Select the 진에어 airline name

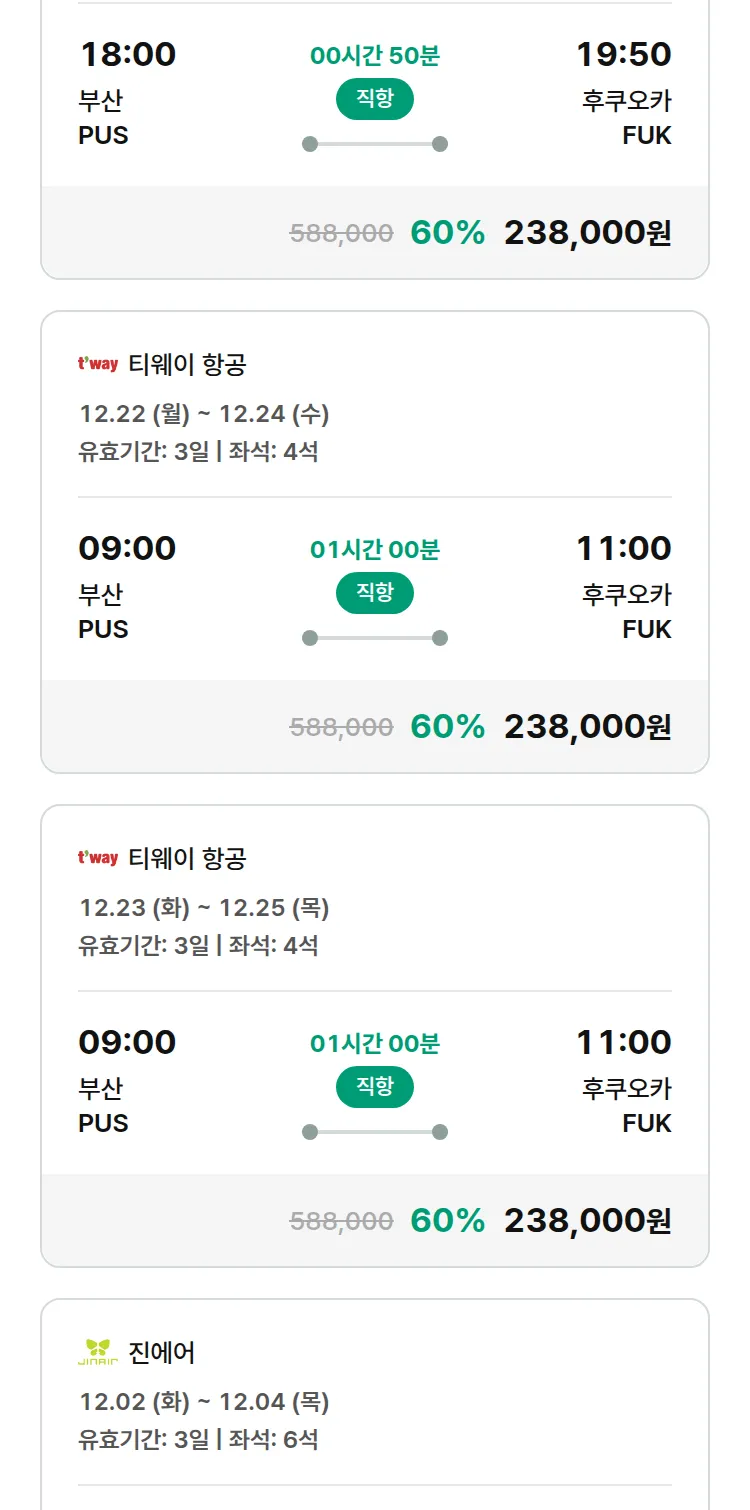click(162, 1353)
